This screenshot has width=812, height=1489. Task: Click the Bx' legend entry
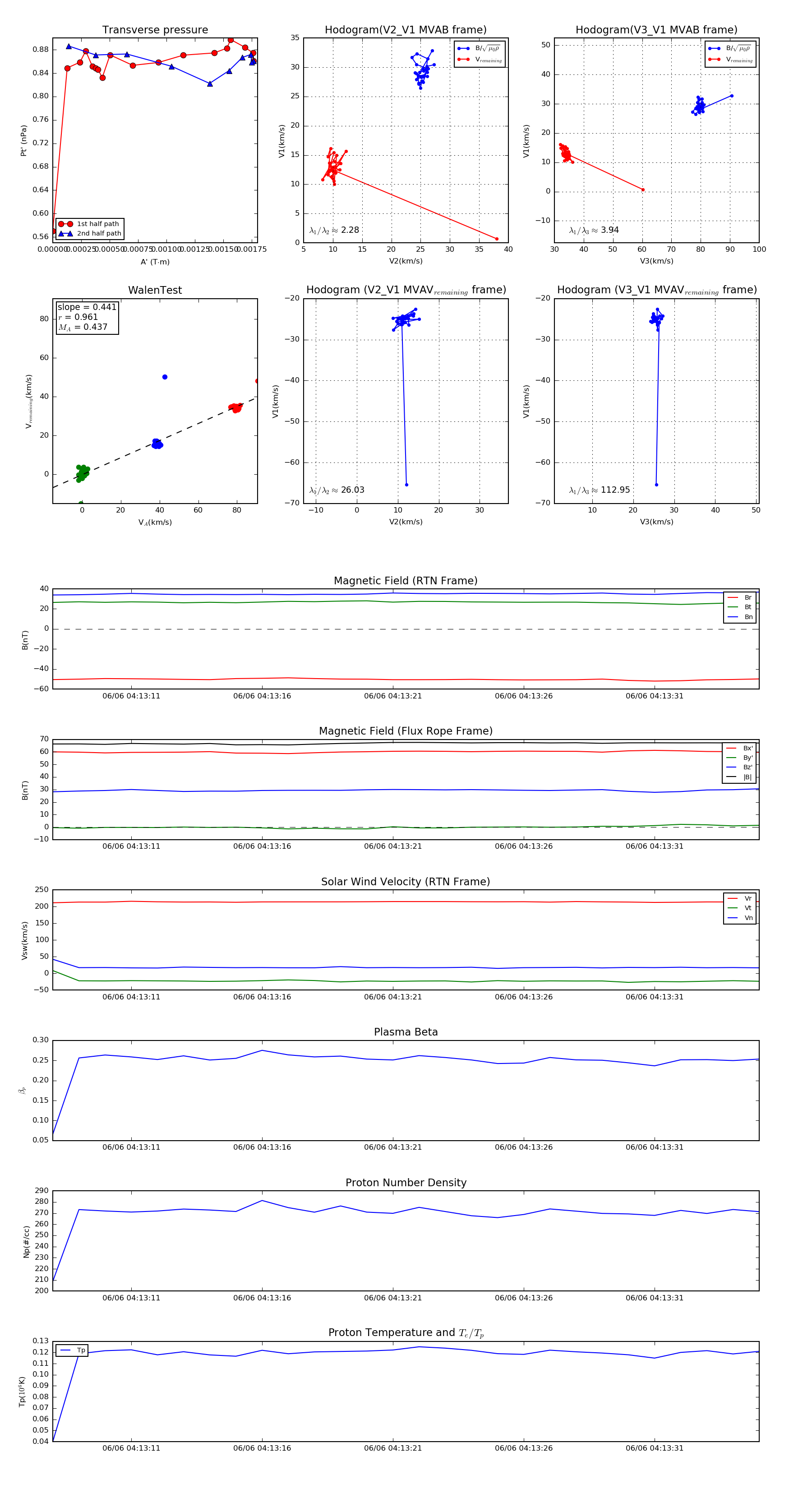click(740, 748)
